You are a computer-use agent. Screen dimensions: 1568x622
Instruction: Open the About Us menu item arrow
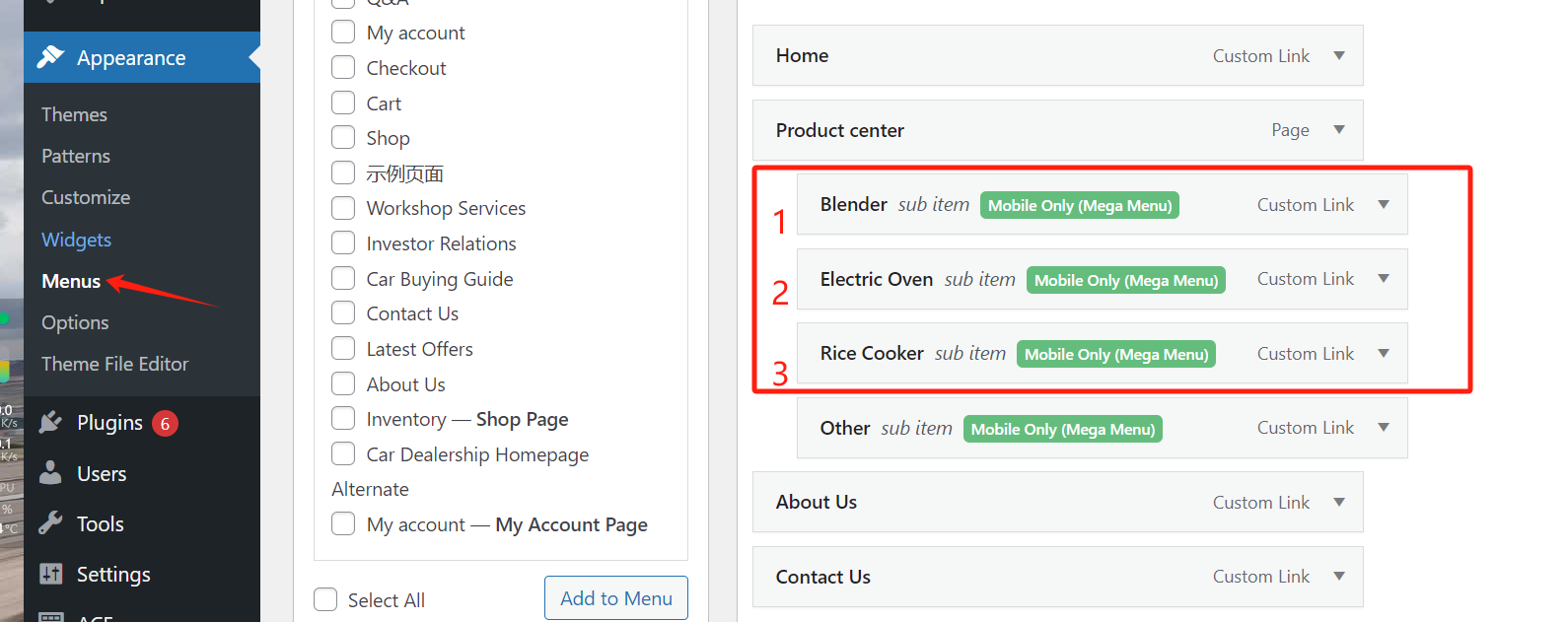click(1339, 502)
